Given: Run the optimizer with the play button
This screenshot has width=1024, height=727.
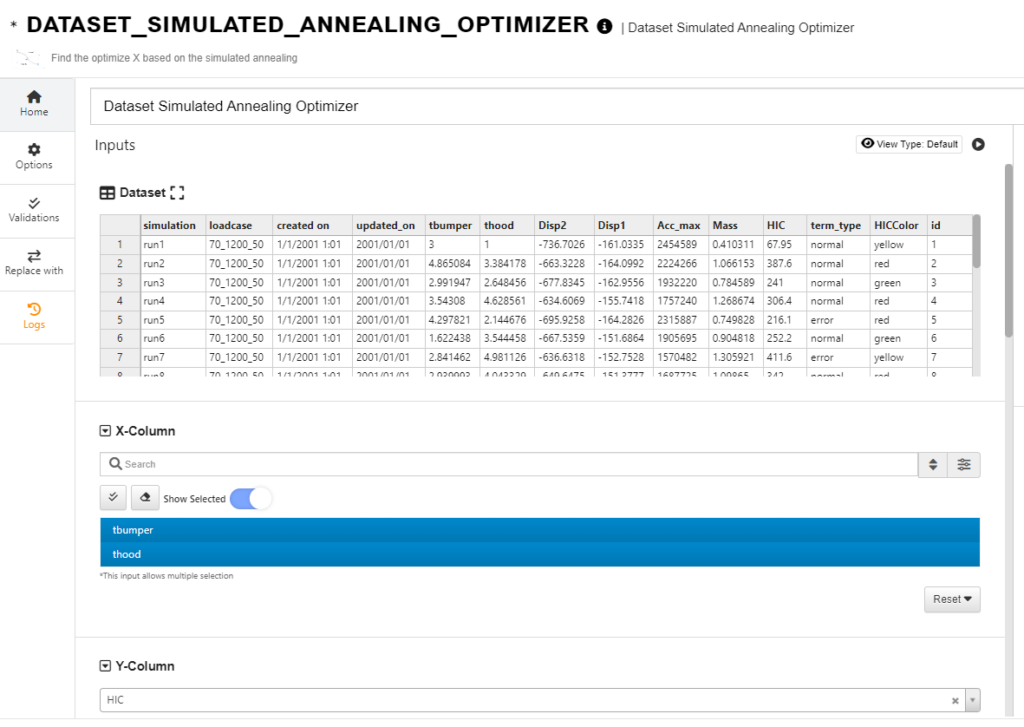Looking at the screenshot, I should click(978, 143).
